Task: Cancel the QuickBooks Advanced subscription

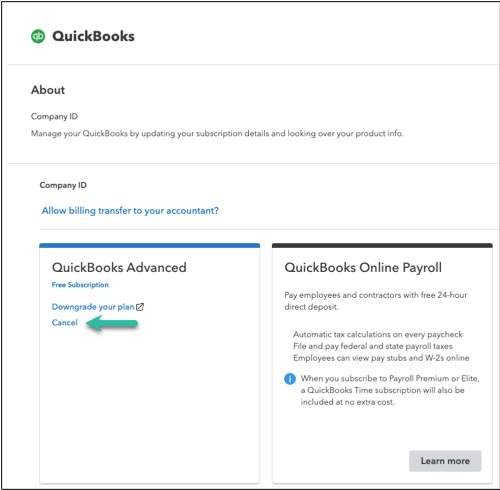Action: 64,323
